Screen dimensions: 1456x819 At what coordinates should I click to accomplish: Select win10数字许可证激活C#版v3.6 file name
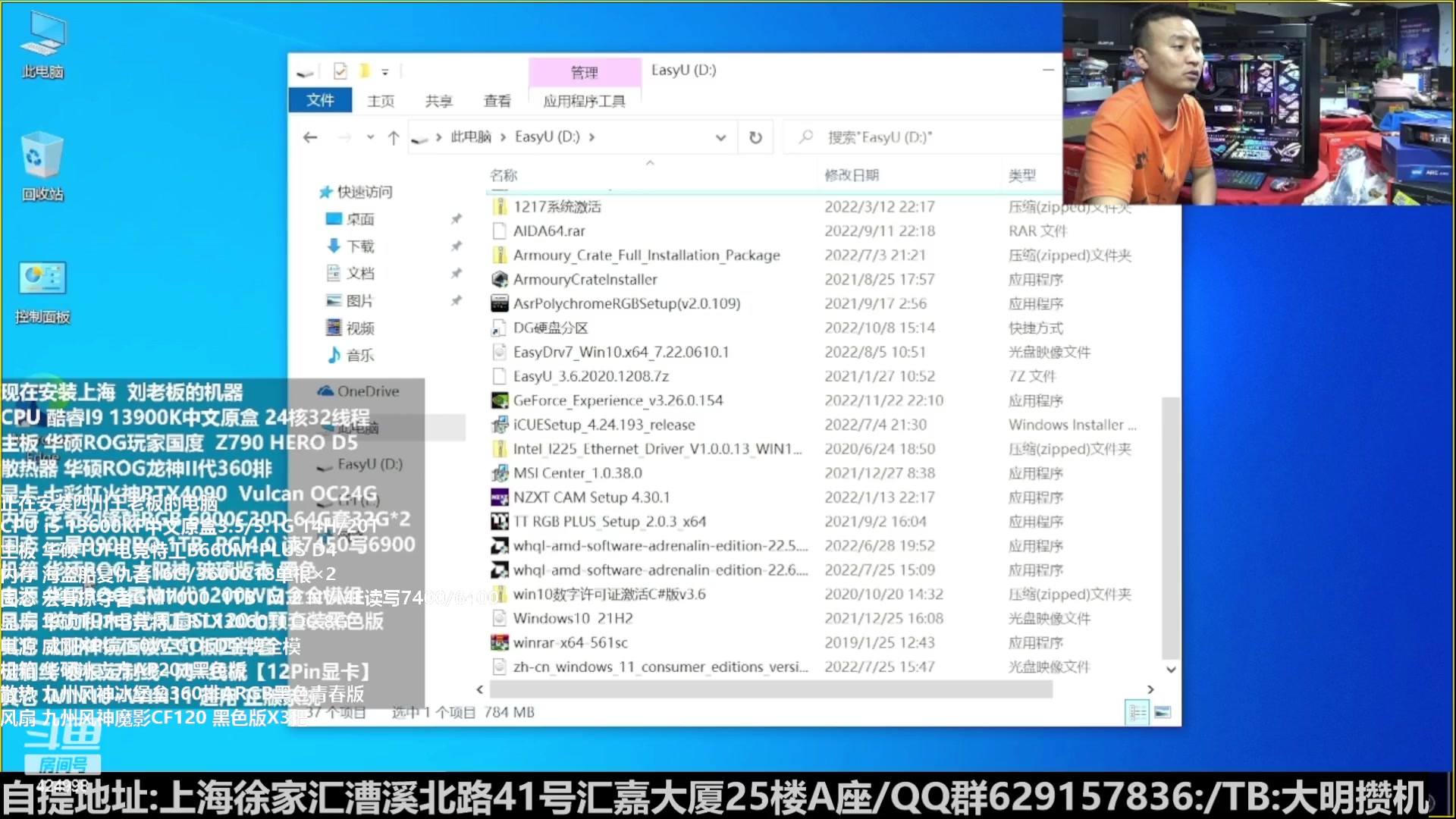(x=610, y=595)
